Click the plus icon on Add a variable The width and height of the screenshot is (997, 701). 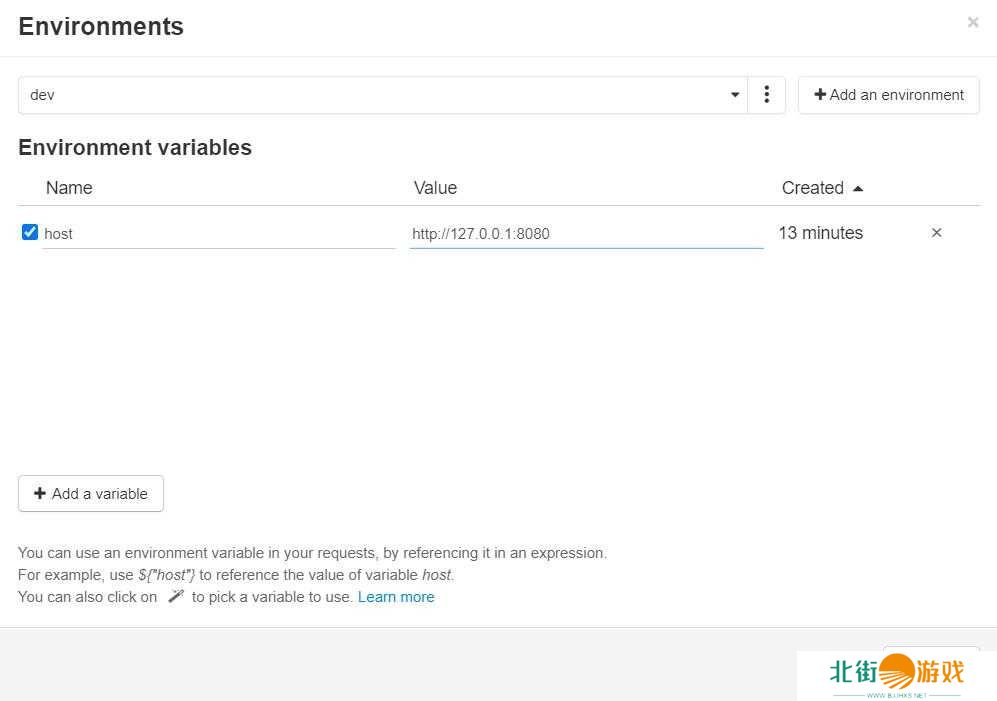tap(40, 494)
